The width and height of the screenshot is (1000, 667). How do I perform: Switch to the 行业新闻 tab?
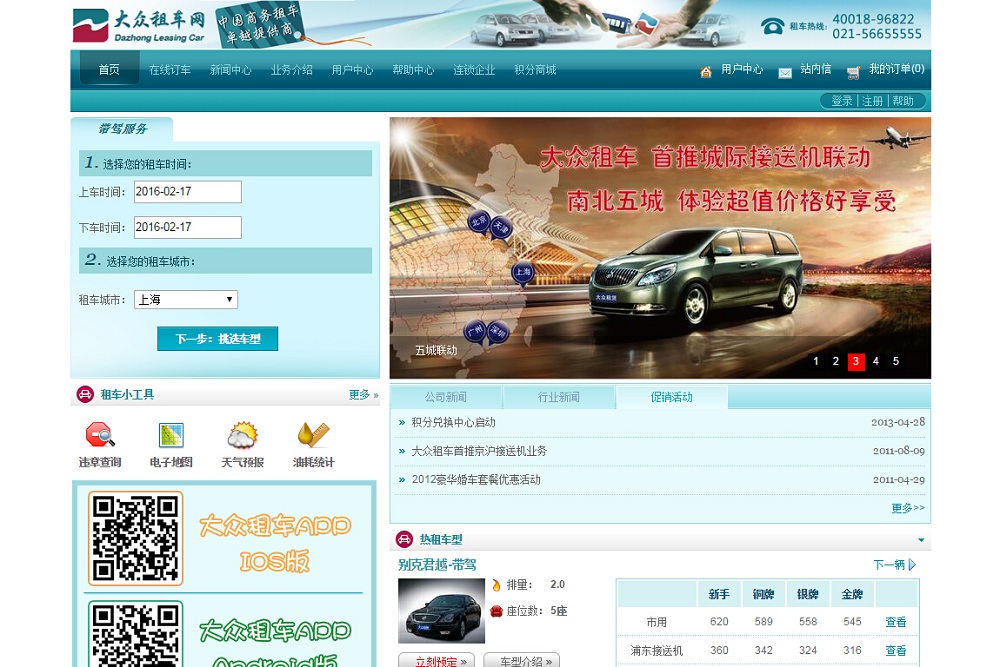(559, 397)
